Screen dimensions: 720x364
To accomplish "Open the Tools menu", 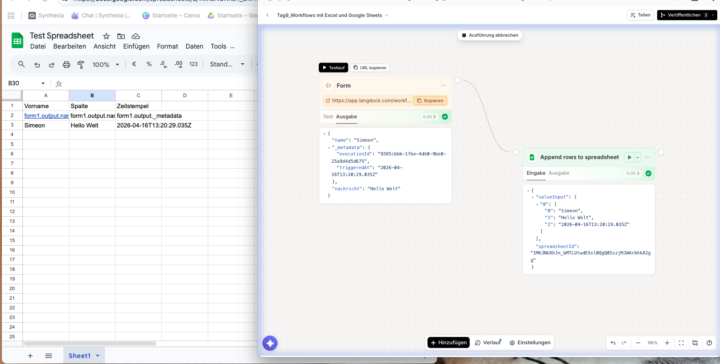I will click(219, 46).
